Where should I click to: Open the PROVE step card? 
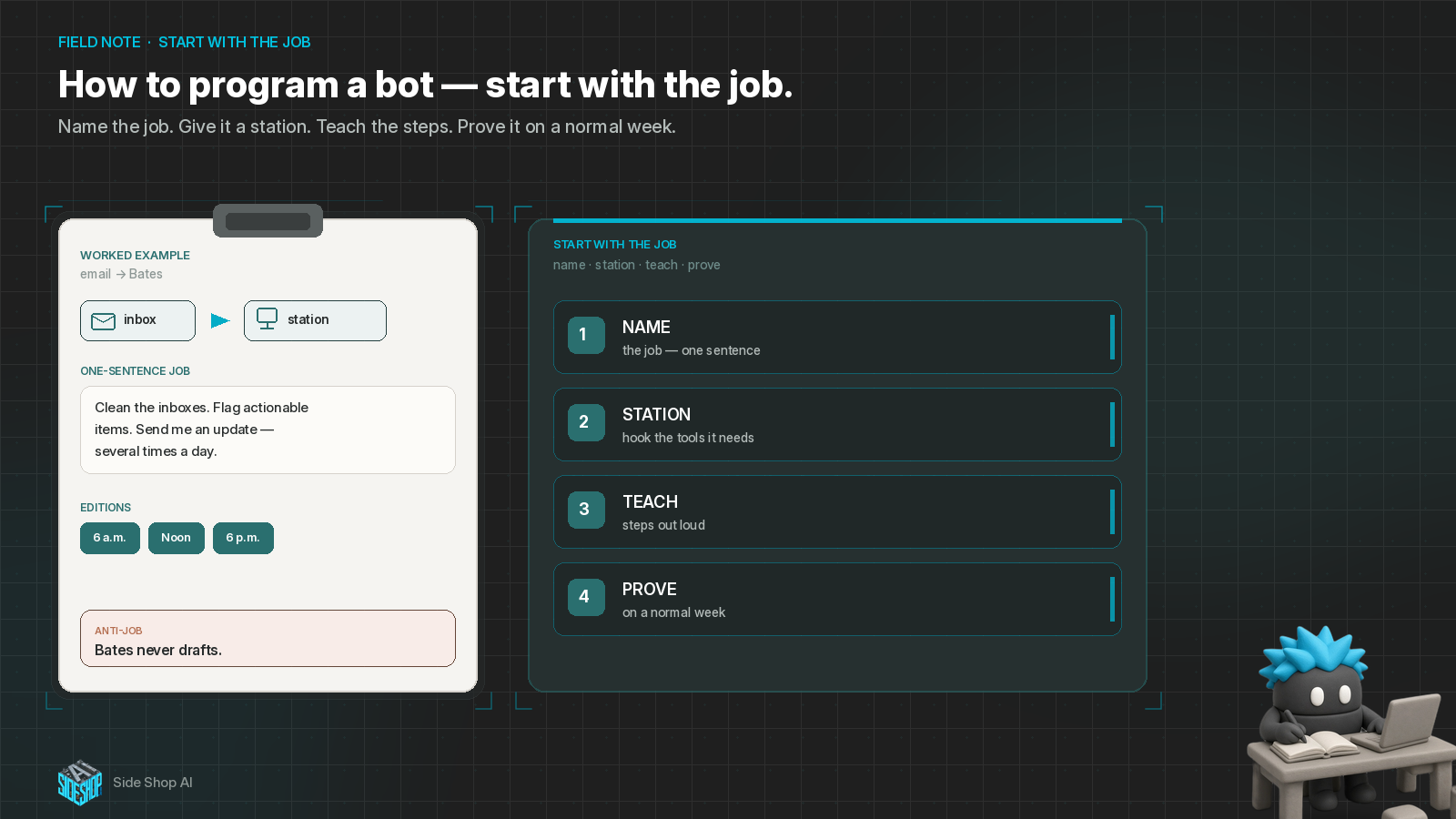(837, 599)
